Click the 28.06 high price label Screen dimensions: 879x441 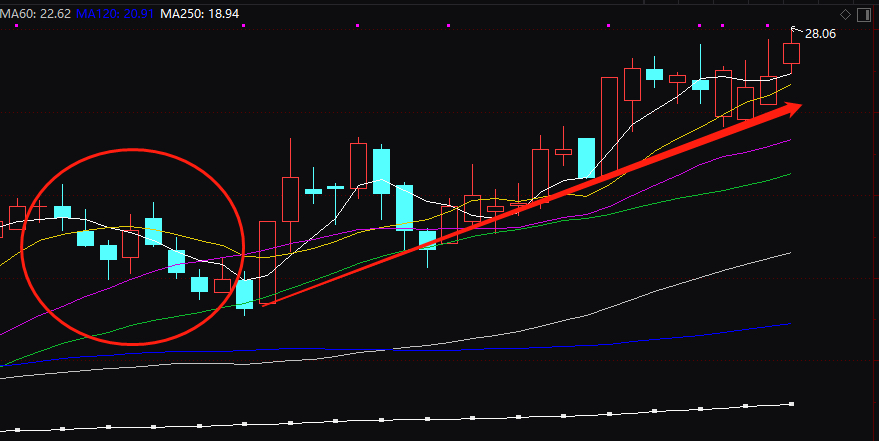click(820, 34)
